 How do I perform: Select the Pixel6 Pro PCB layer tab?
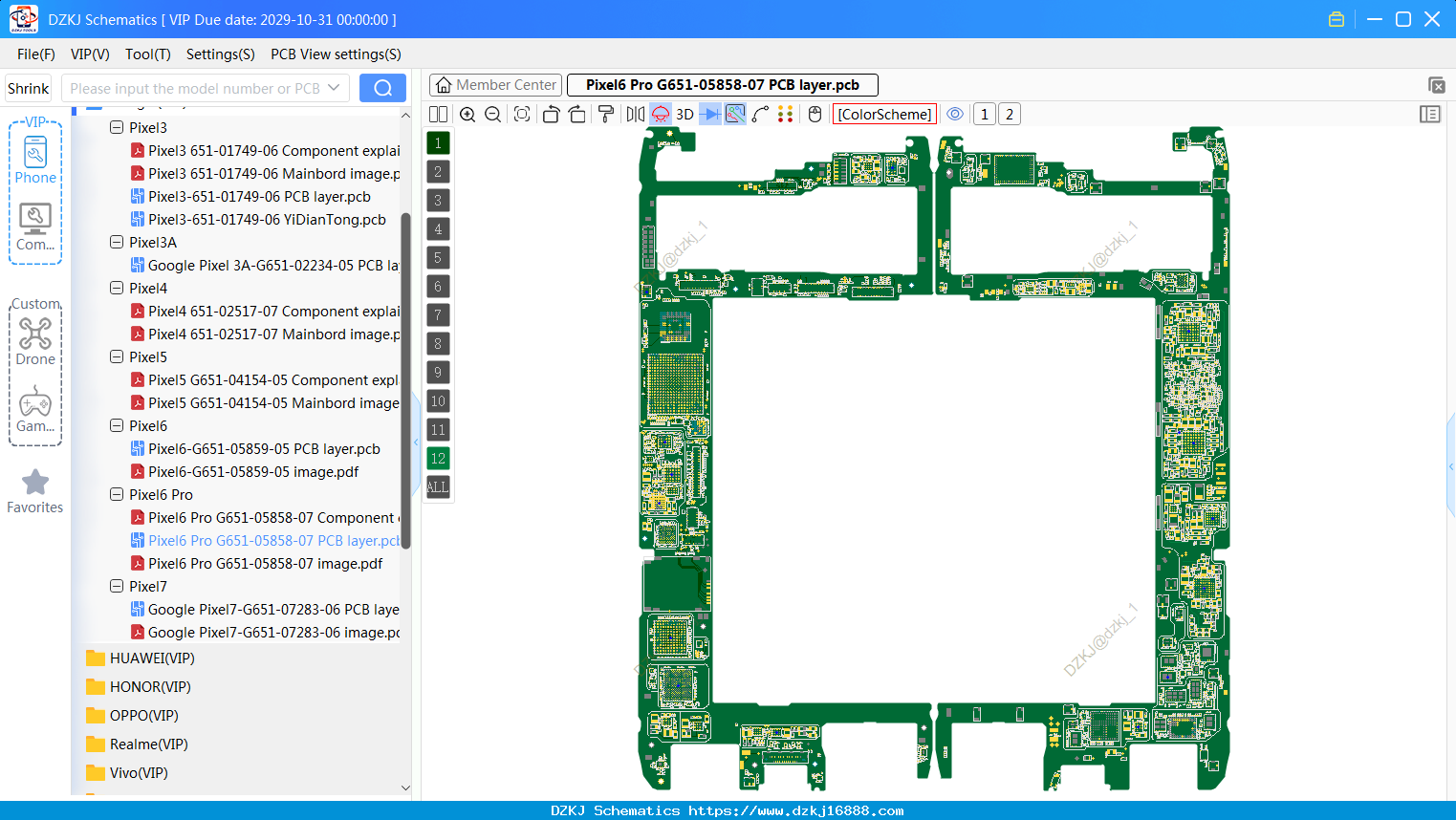point(723,85)
